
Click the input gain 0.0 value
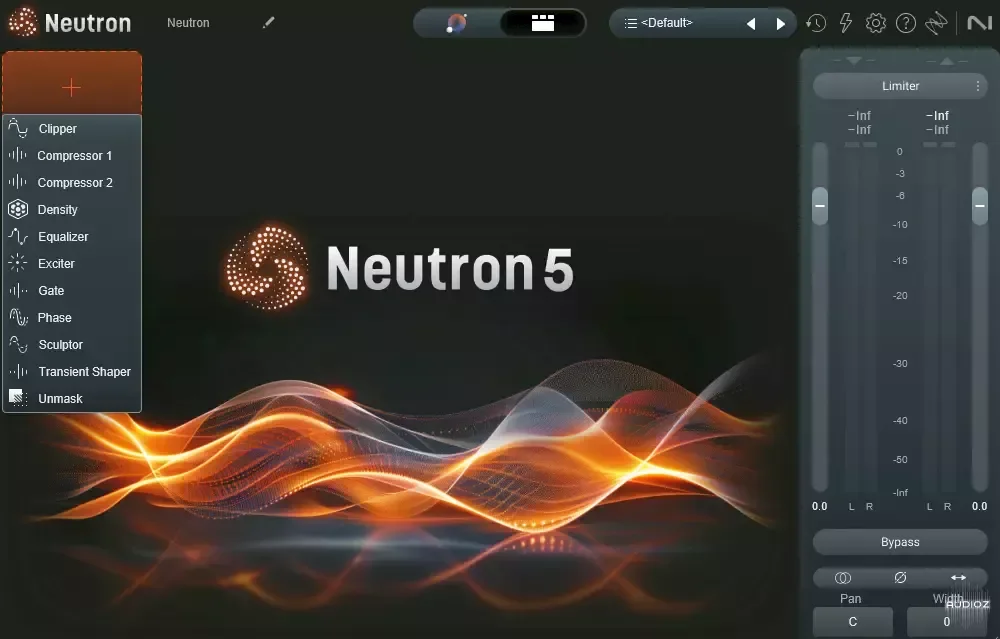820,506
